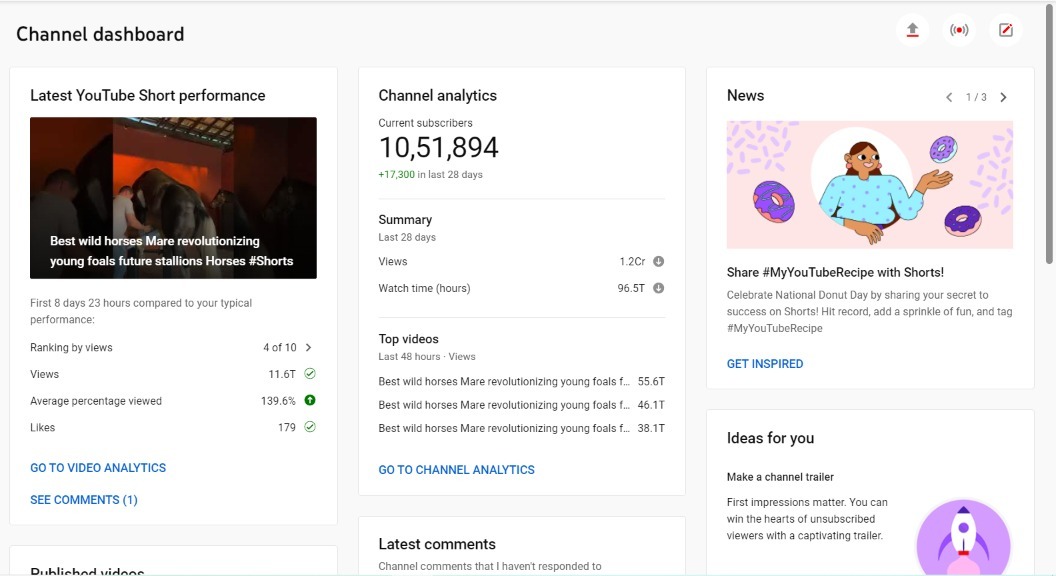The height and width of the screenshot is (576, 1056).
Task: Click the Channel analytics heading
Action: 438,96
